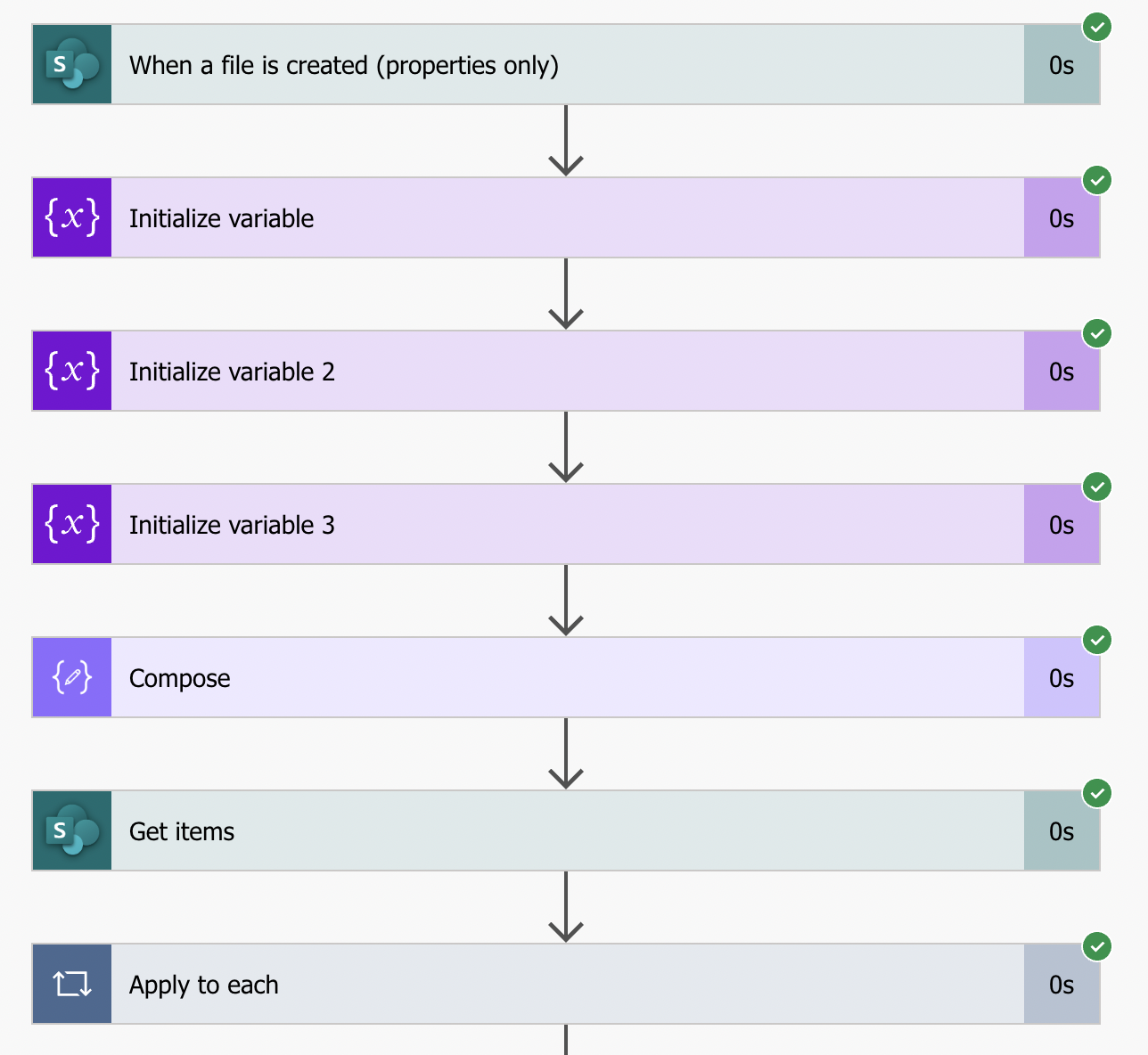Click the Compose action icon
The width and height of the screenshot is (1148, 1055).
tap(72, 678)
